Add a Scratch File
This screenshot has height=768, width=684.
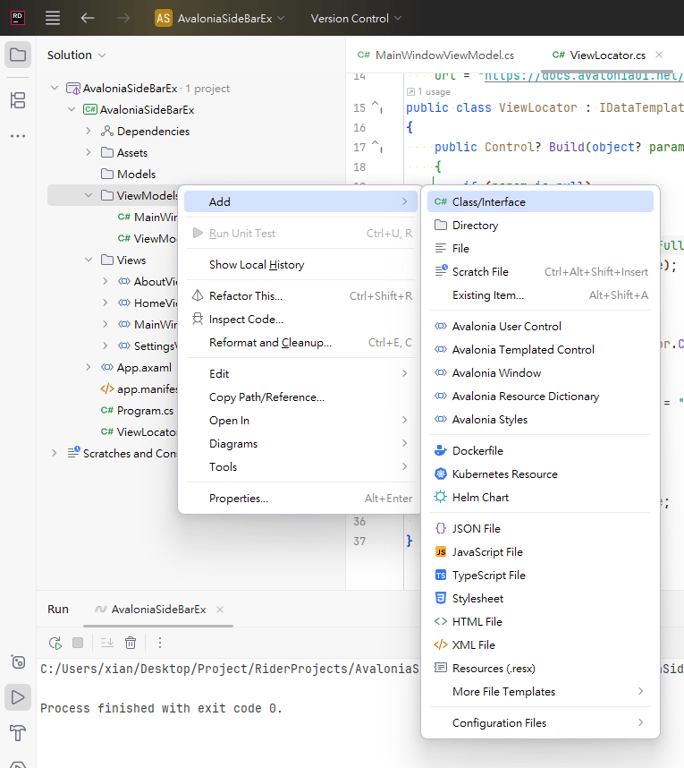coord(540,272)
